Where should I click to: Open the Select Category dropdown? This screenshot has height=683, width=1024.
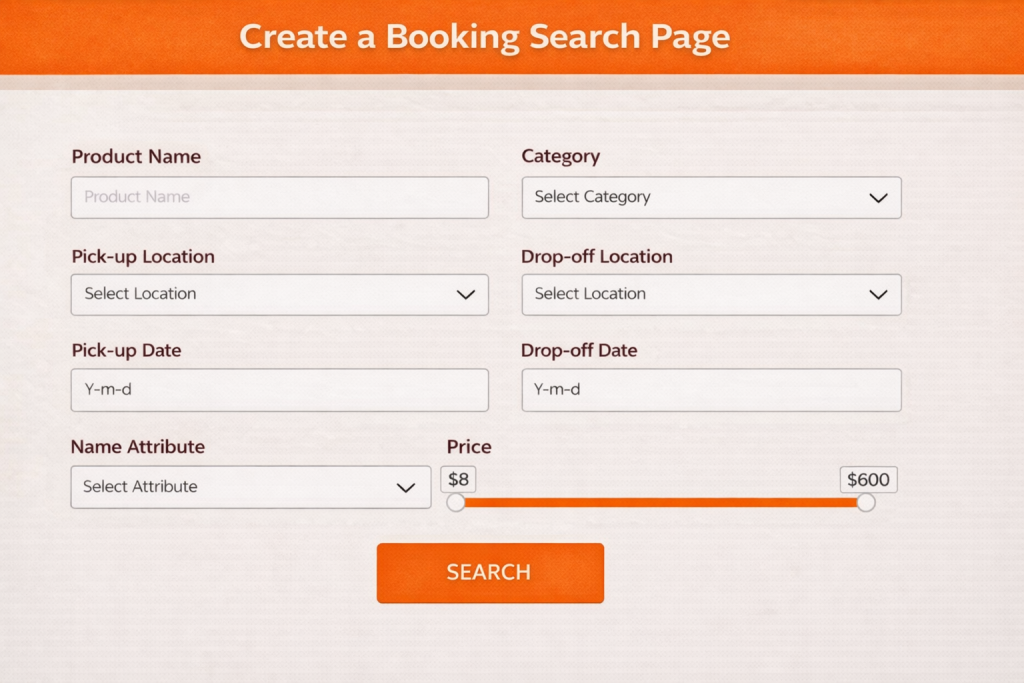pyautogui.click(x=711, y=197)
